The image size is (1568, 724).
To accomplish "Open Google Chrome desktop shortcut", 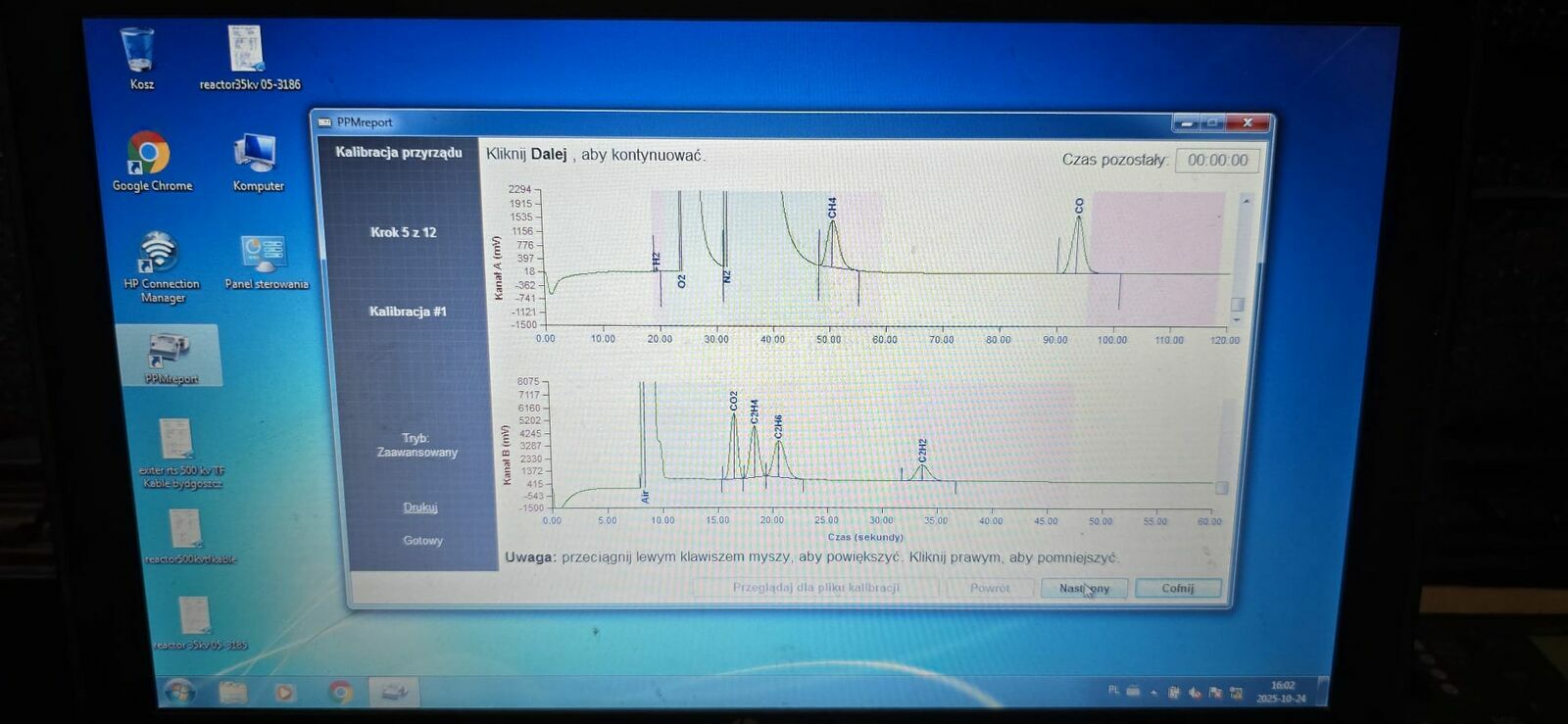I will click(x=149, y=155).
